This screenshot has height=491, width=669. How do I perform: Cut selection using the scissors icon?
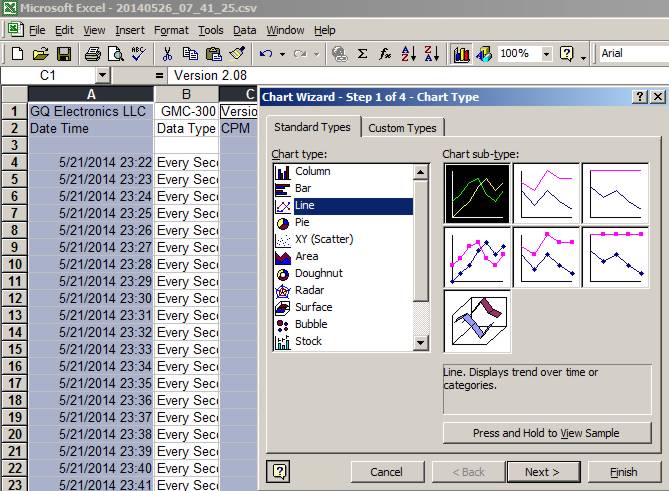[x=167, y=54]
